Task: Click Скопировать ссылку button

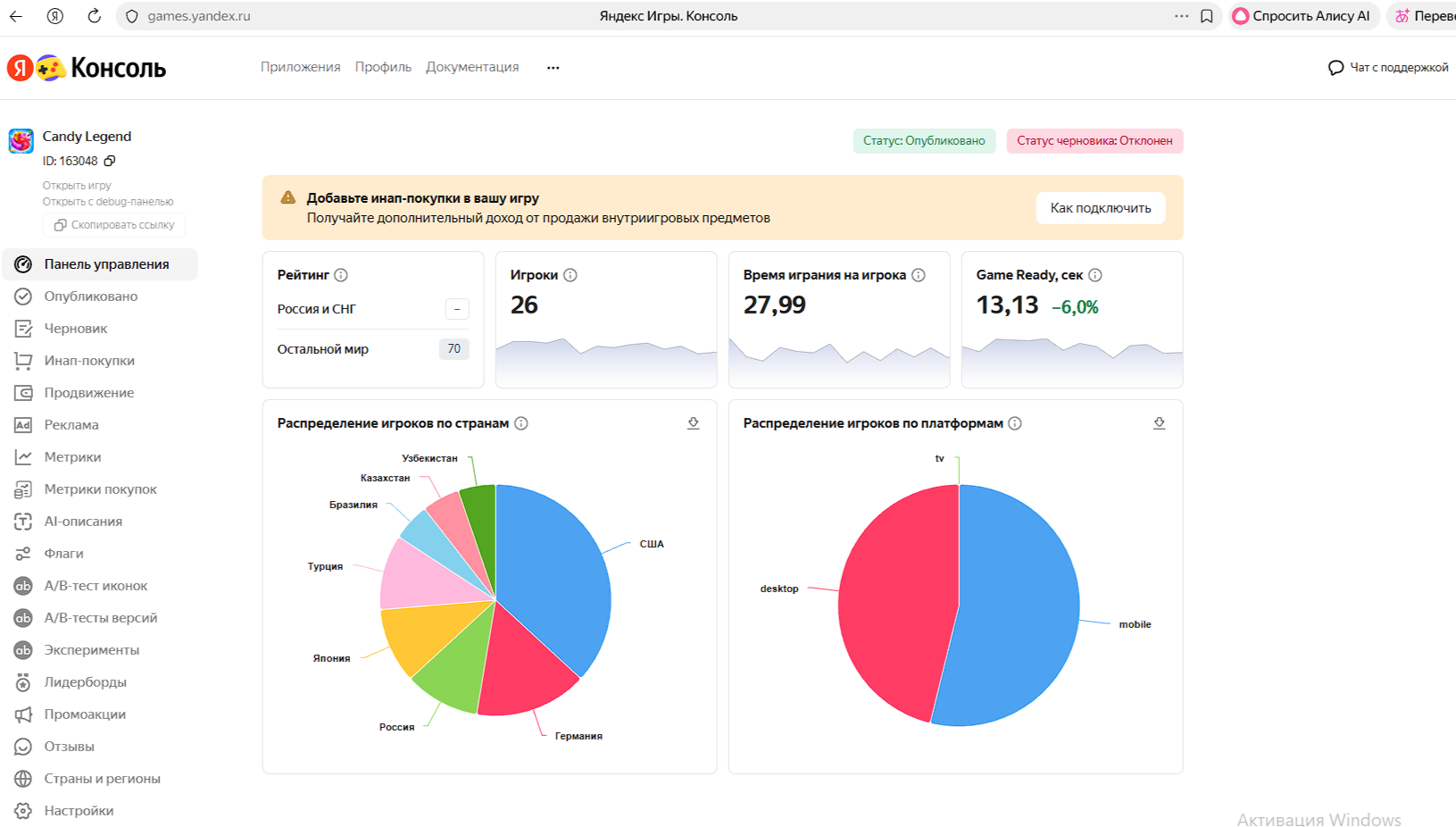Action: [x=114, y=225]
